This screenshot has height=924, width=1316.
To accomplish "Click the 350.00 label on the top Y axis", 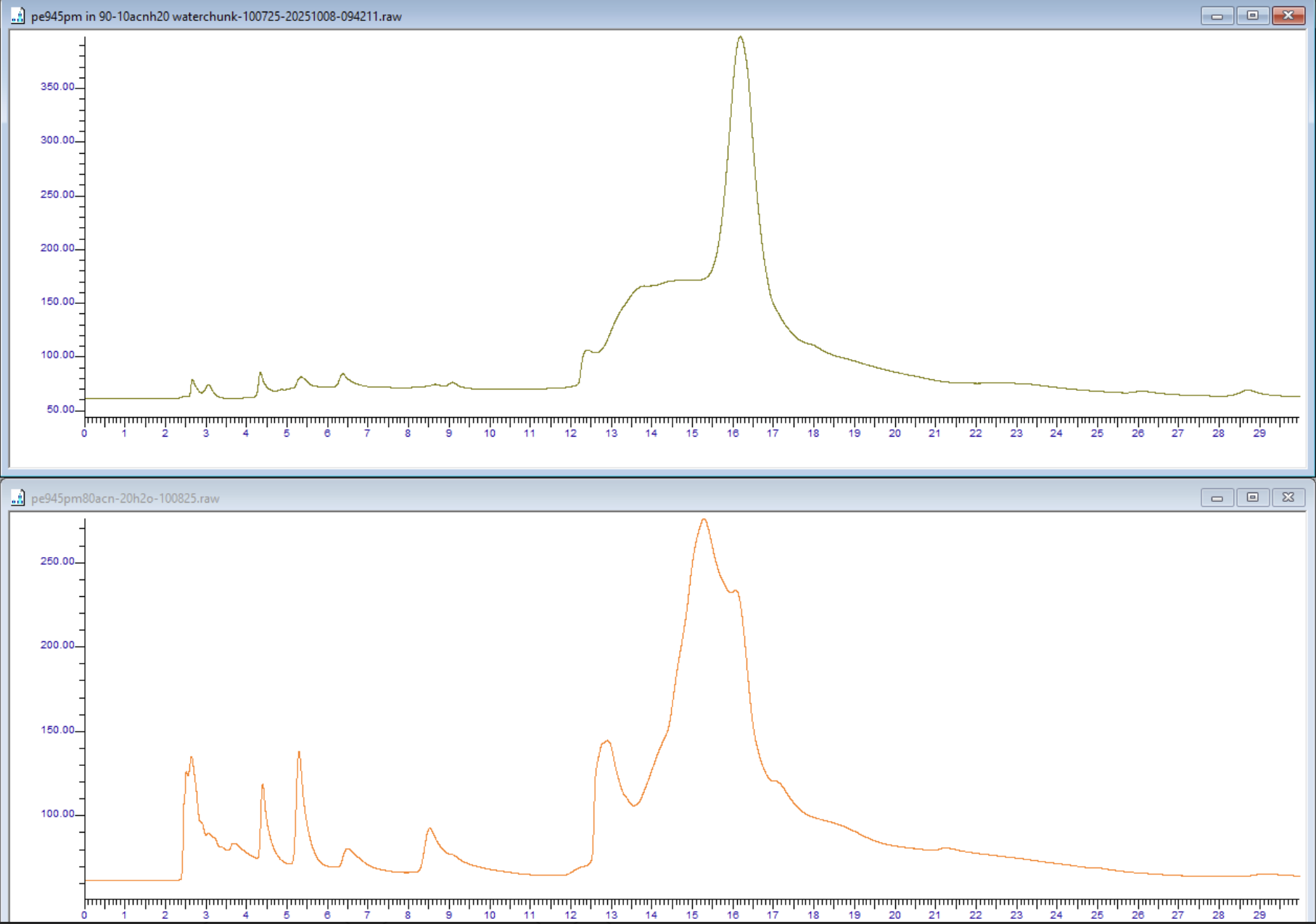I will pos(56,86).
